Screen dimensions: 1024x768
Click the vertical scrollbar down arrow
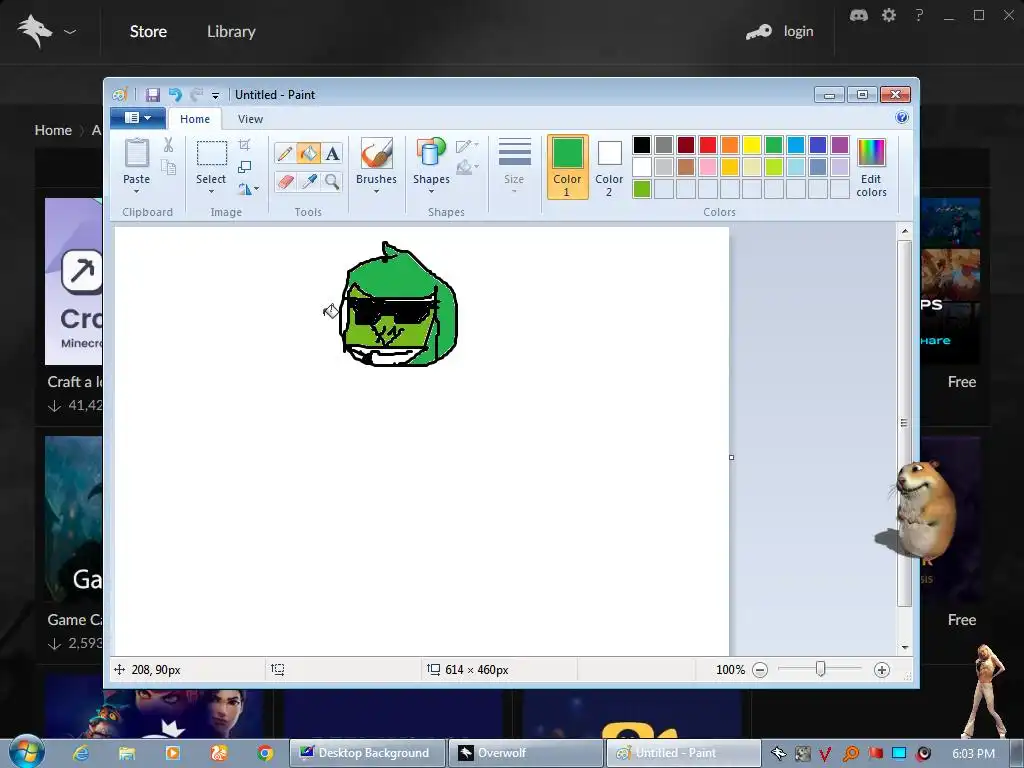point(904,647)
